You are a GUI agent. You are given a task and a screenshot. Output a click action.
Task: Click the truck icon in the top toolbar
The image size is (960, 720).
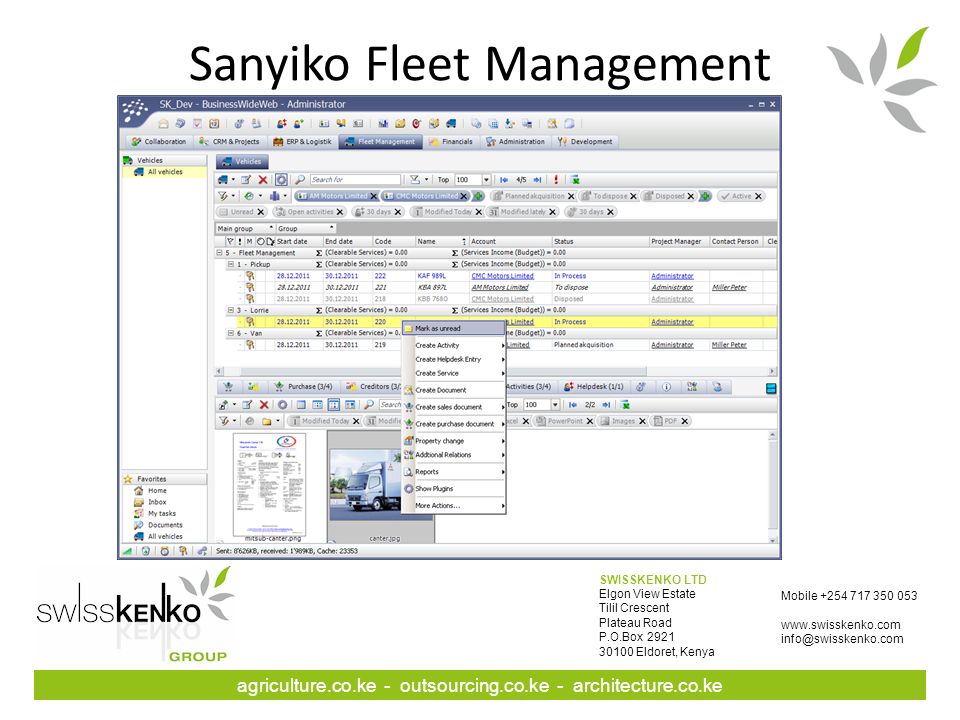451,124
